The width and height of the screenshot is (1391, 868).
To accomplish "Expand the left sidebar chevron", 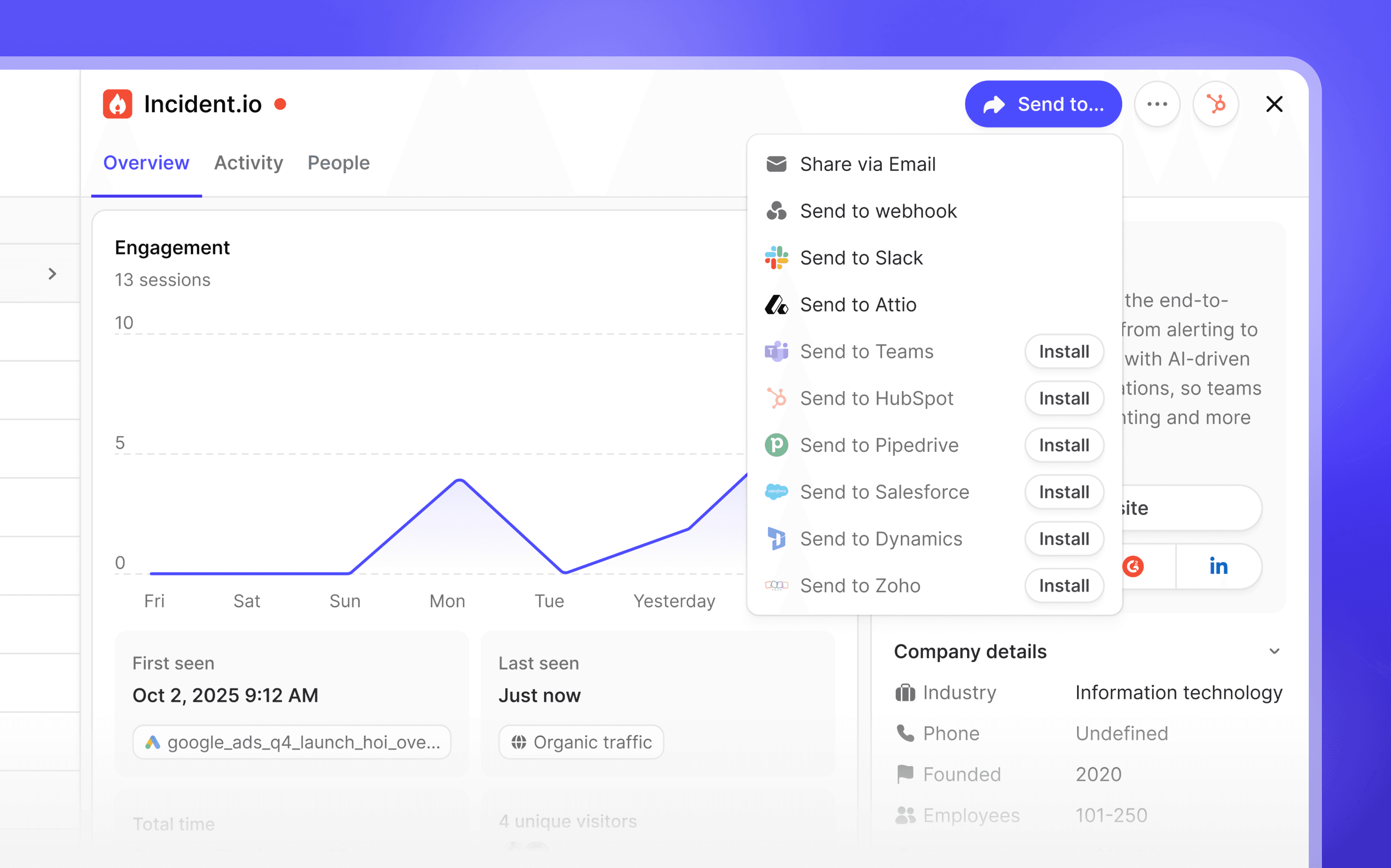I will [52, 274].
